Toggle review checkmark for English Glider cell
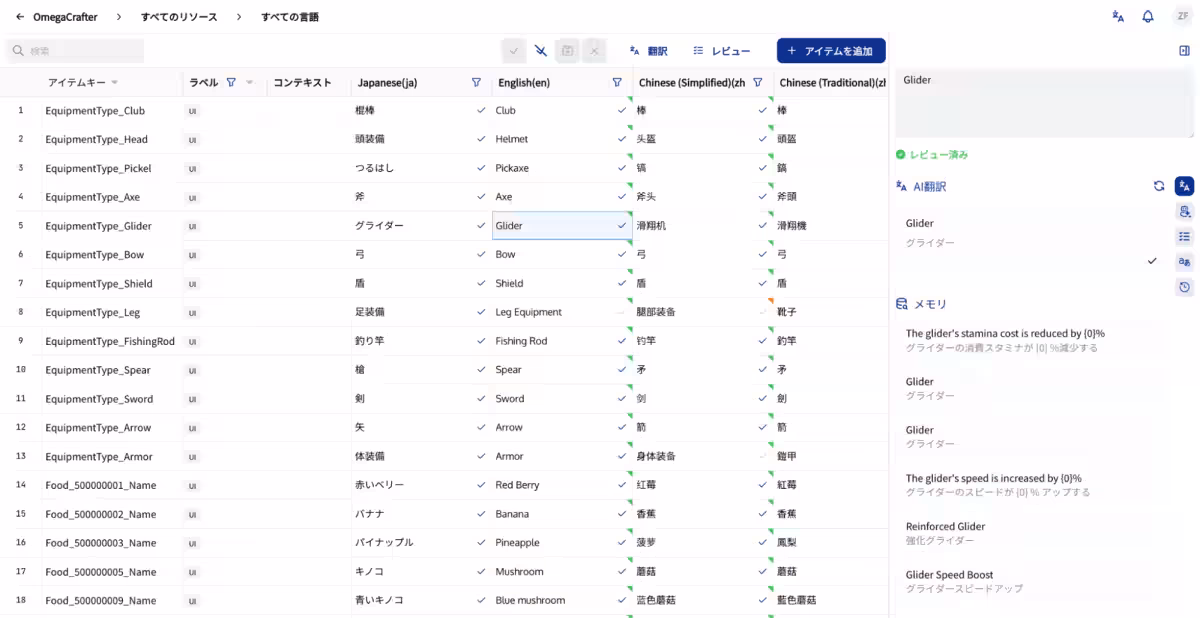Screen dimensions: 1200x618 point(621,226)
